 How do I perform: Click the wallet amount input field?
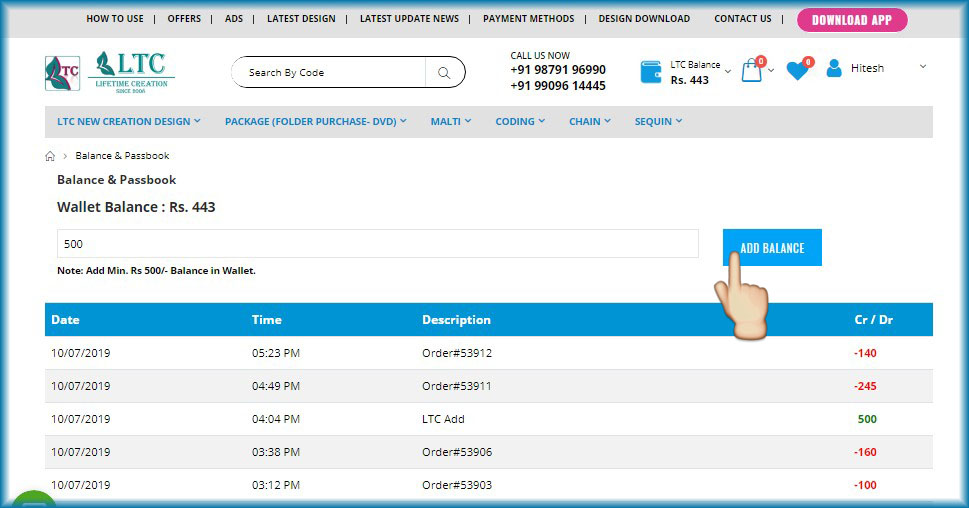click(x=377, y=244)
